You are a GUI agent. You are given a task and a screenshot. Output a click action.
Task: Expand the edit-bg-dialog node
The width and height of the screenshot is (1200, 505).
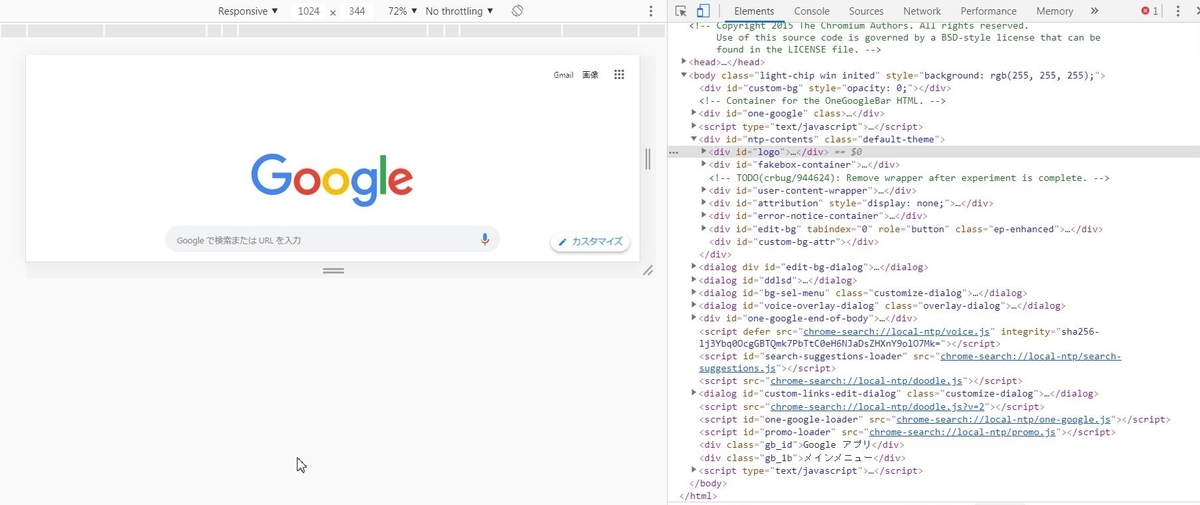[694, 268]
